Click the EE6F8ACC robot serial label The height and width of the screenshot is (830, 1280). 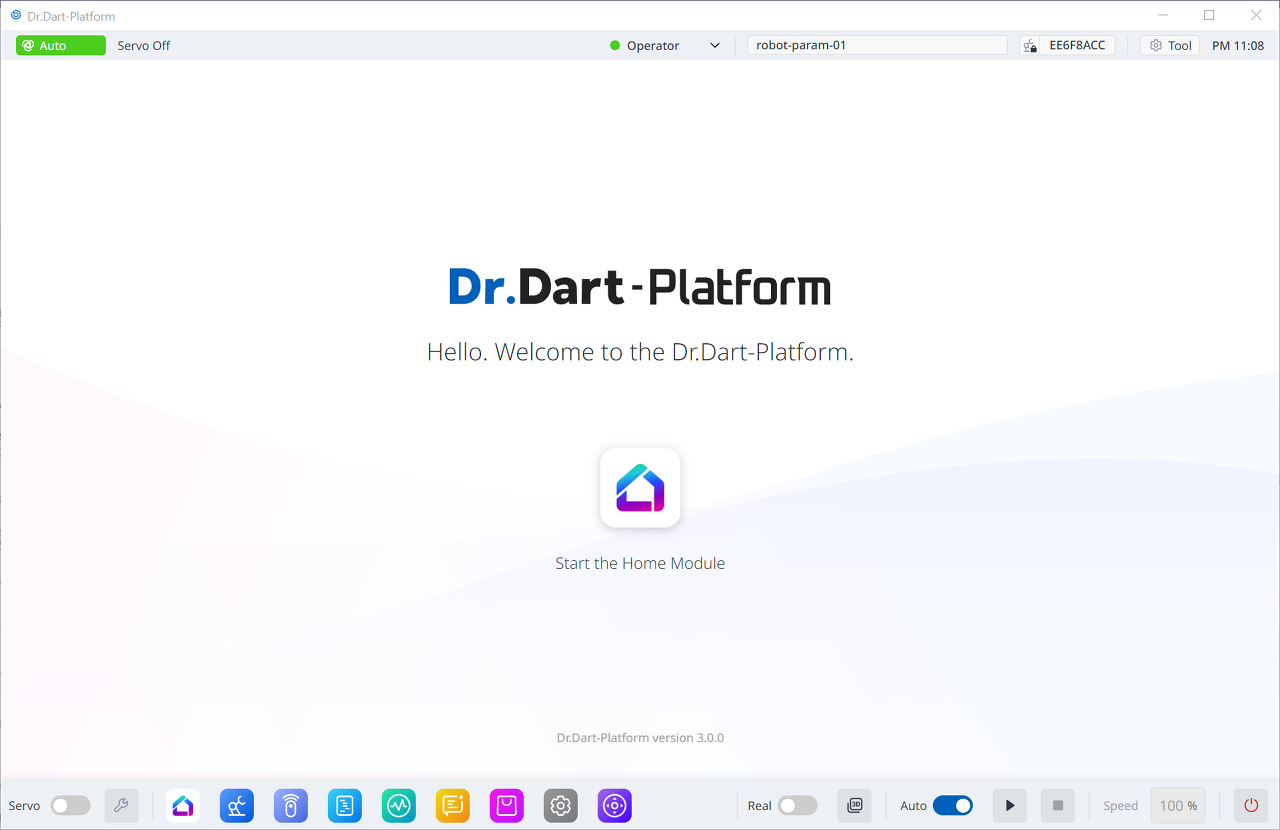(x=1077, y=44)
